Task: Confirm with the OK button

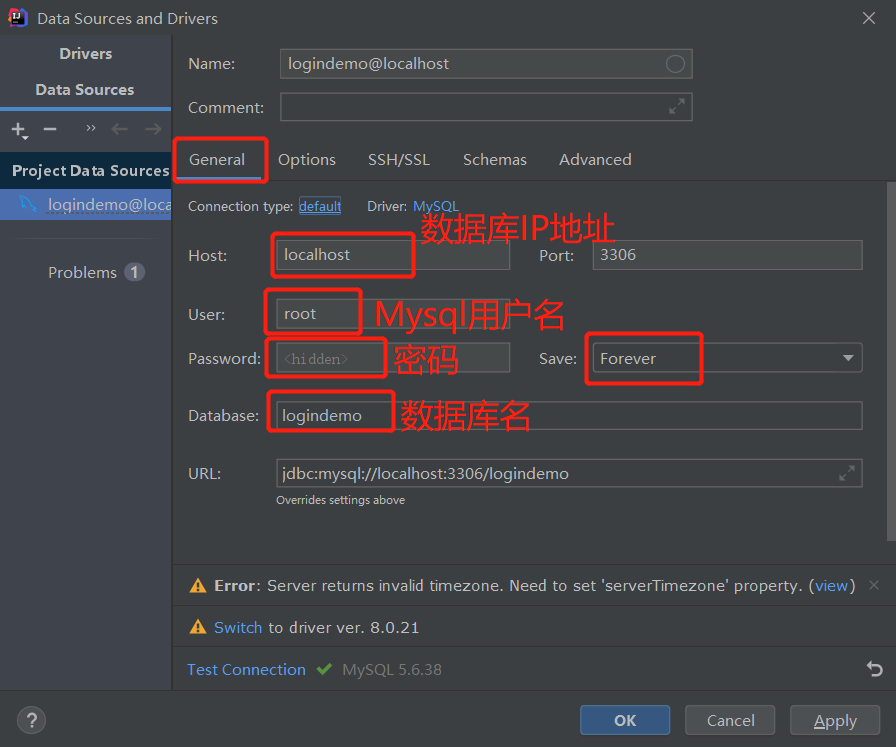Action: (x=625, y=720)
